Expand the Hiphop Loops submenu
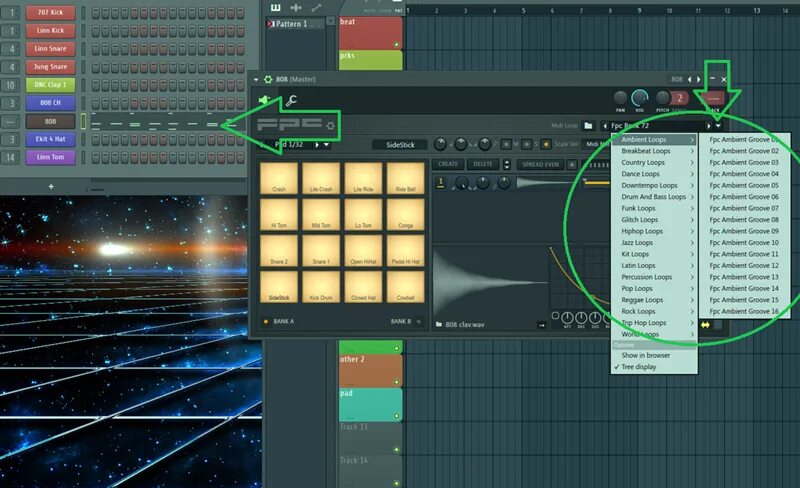The height and width of the screenshot is (488, 800). click(655, 231)
